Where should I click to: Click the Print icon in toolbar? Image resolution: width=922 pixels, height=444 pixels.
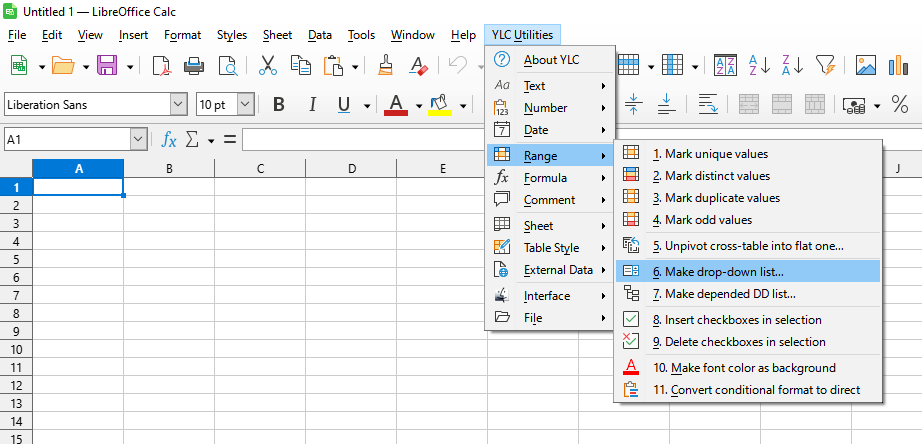194,66
